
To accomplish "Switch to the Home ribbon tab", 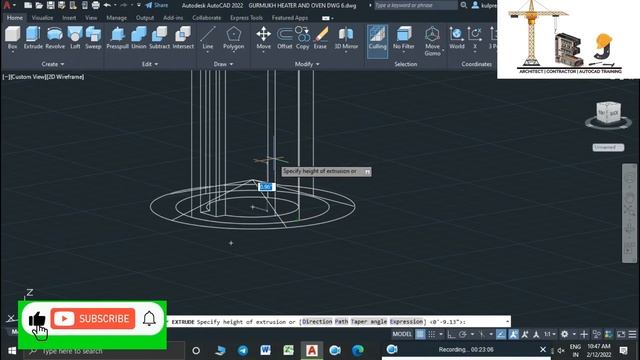I will click(15, 18).
